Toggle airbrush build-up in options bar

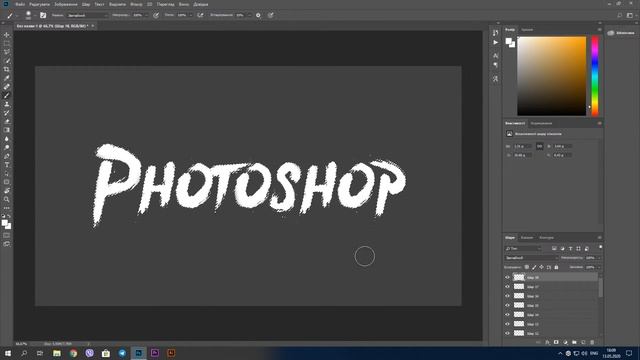200,15
